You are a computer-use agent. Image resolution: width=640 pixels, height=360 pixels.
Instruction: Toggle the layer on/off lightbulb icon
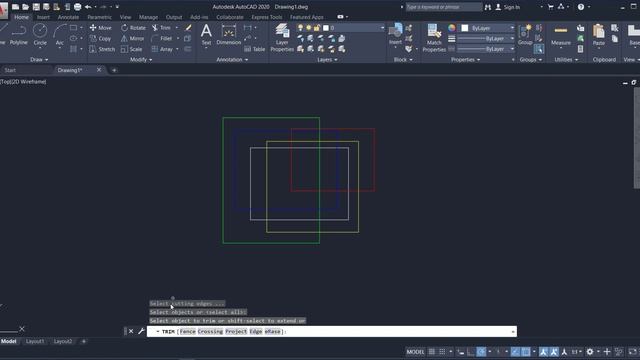[x=300, y=28]
